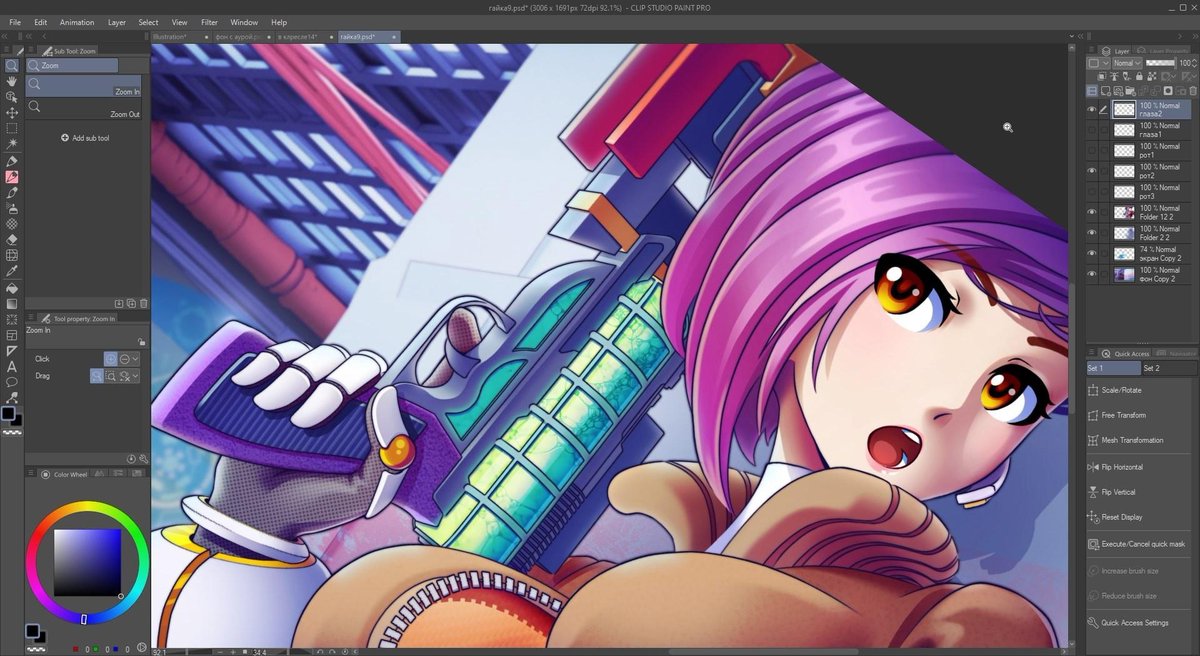The width and height of the screenshot is (1200, 656).
Task: Delete layer with Layer panel trash icon
Action: 1192,90
